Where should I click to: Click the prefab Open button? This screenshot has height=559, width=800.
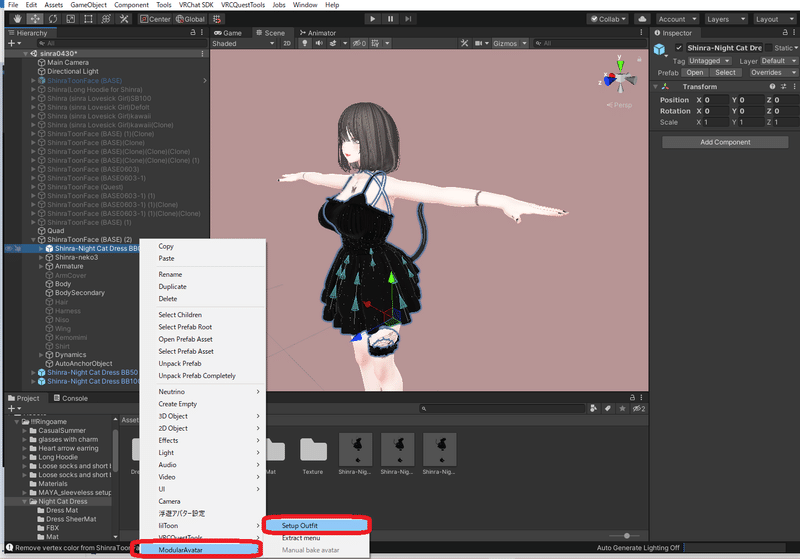tap(694, 73)
